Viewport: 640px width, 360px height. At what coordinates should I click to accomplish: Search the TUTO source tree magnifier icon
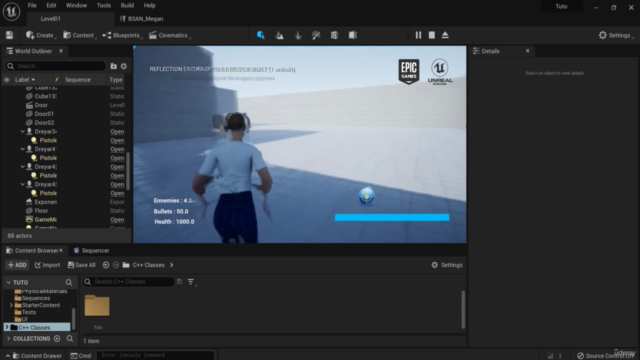coord(69,282)
